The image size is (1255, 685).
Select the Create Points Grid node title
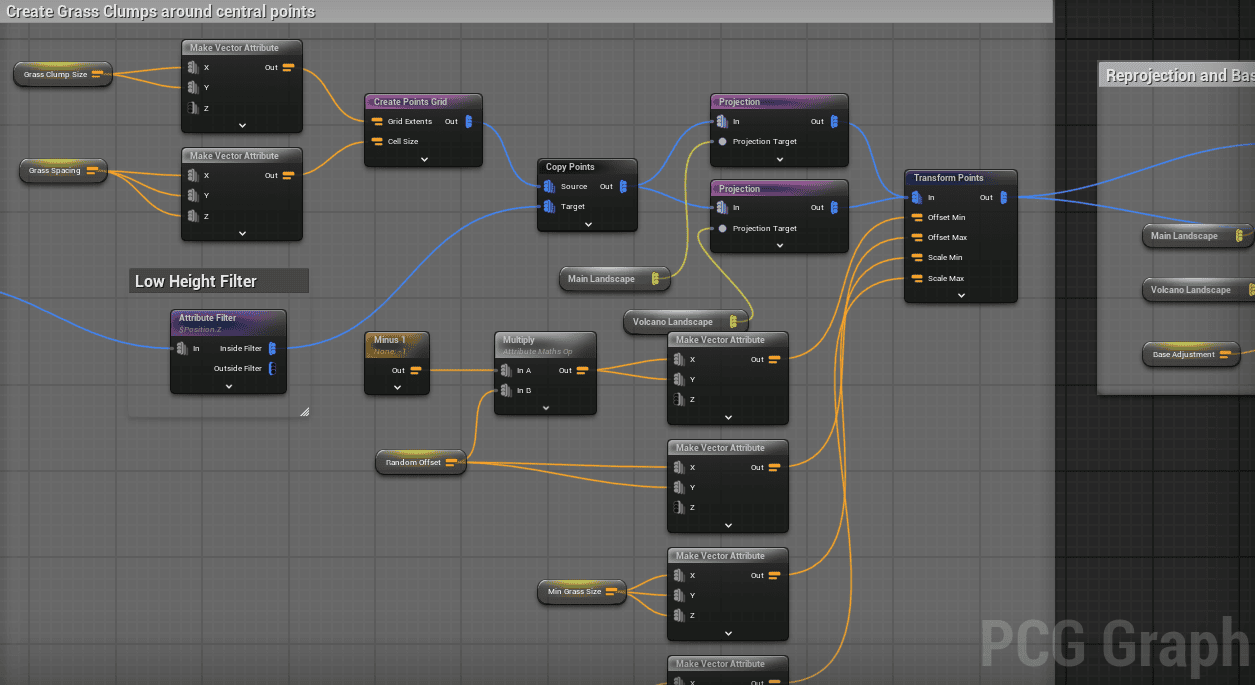coord(411,102)
